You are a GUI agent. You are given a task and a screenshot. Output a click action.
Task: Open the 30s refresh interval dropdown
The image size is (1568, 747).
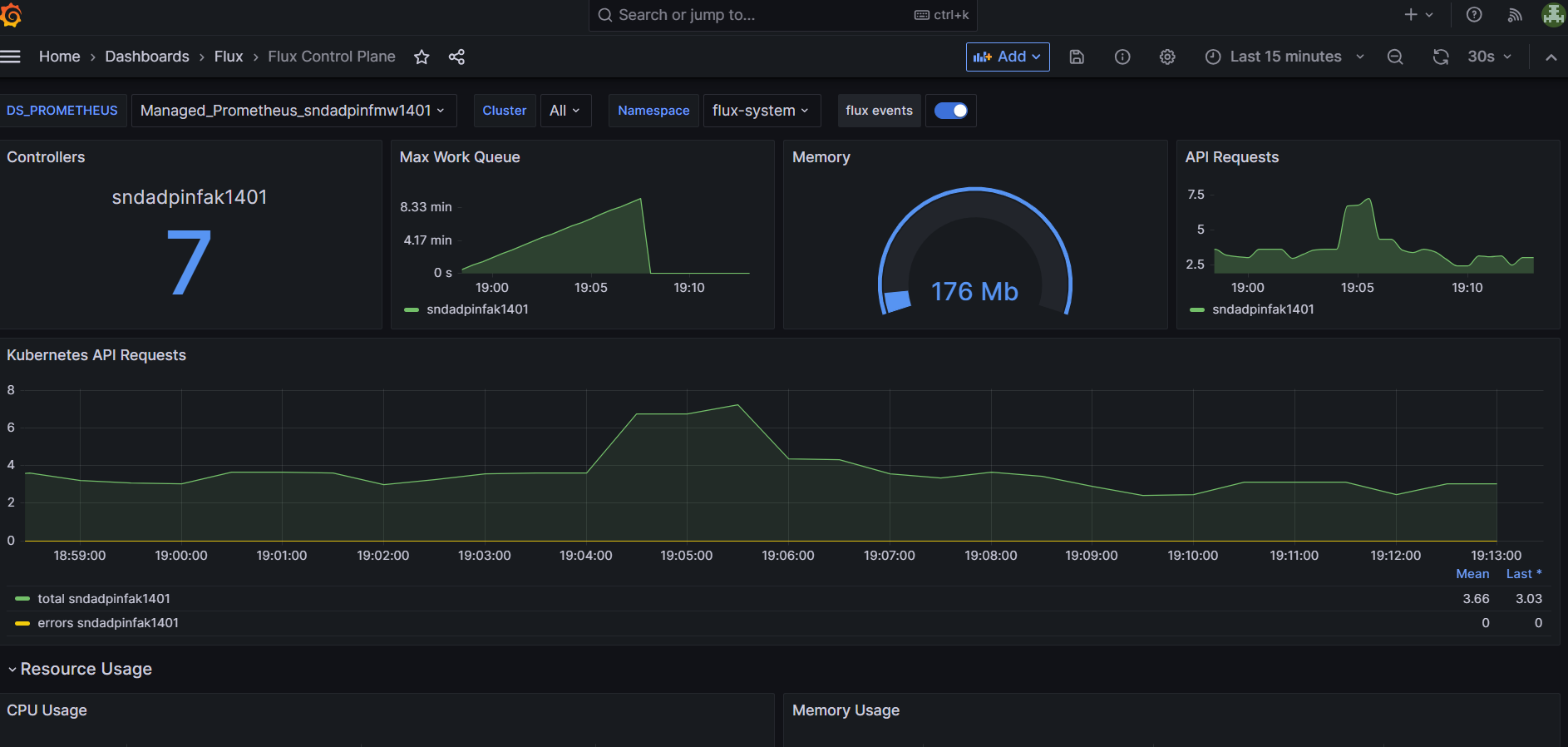(x=1489, y=57)
